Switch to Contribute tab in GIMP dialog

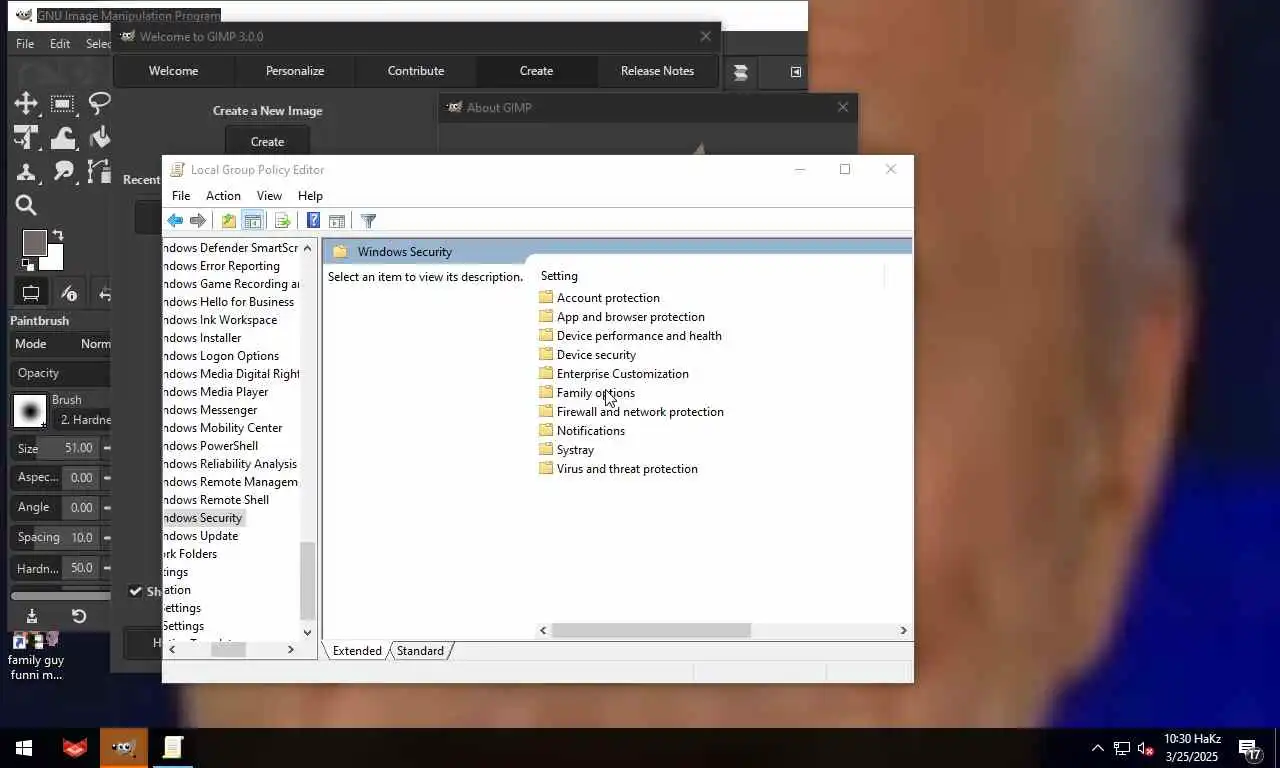point(416,71)
